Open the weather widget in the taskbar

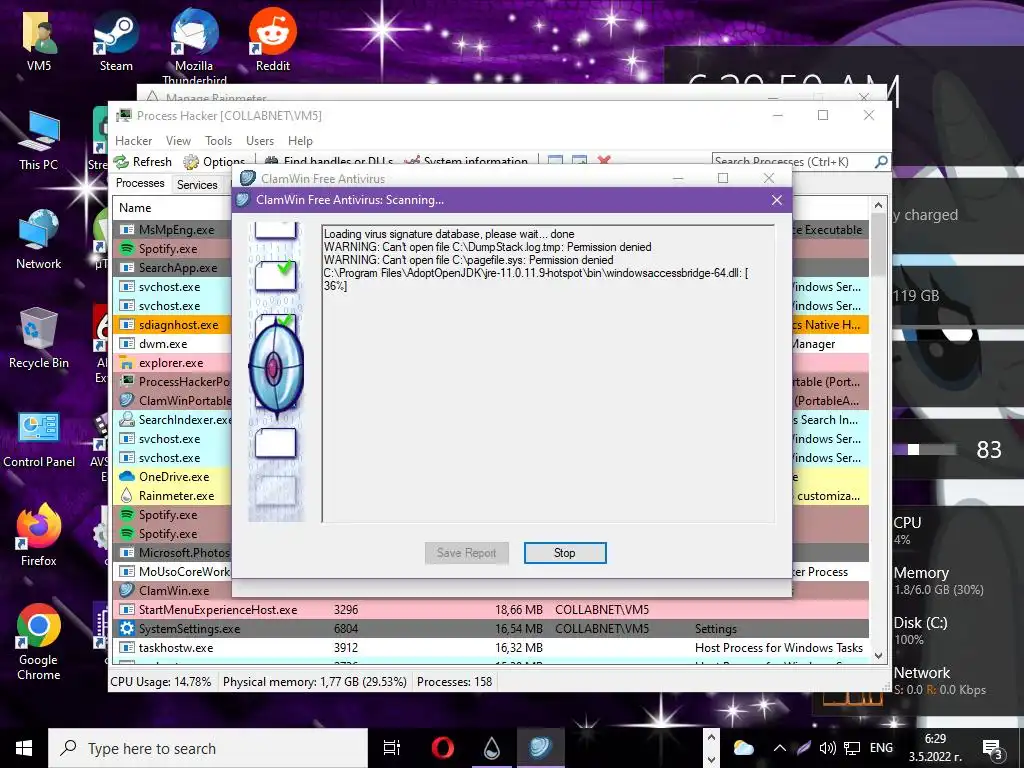[743, 748]
